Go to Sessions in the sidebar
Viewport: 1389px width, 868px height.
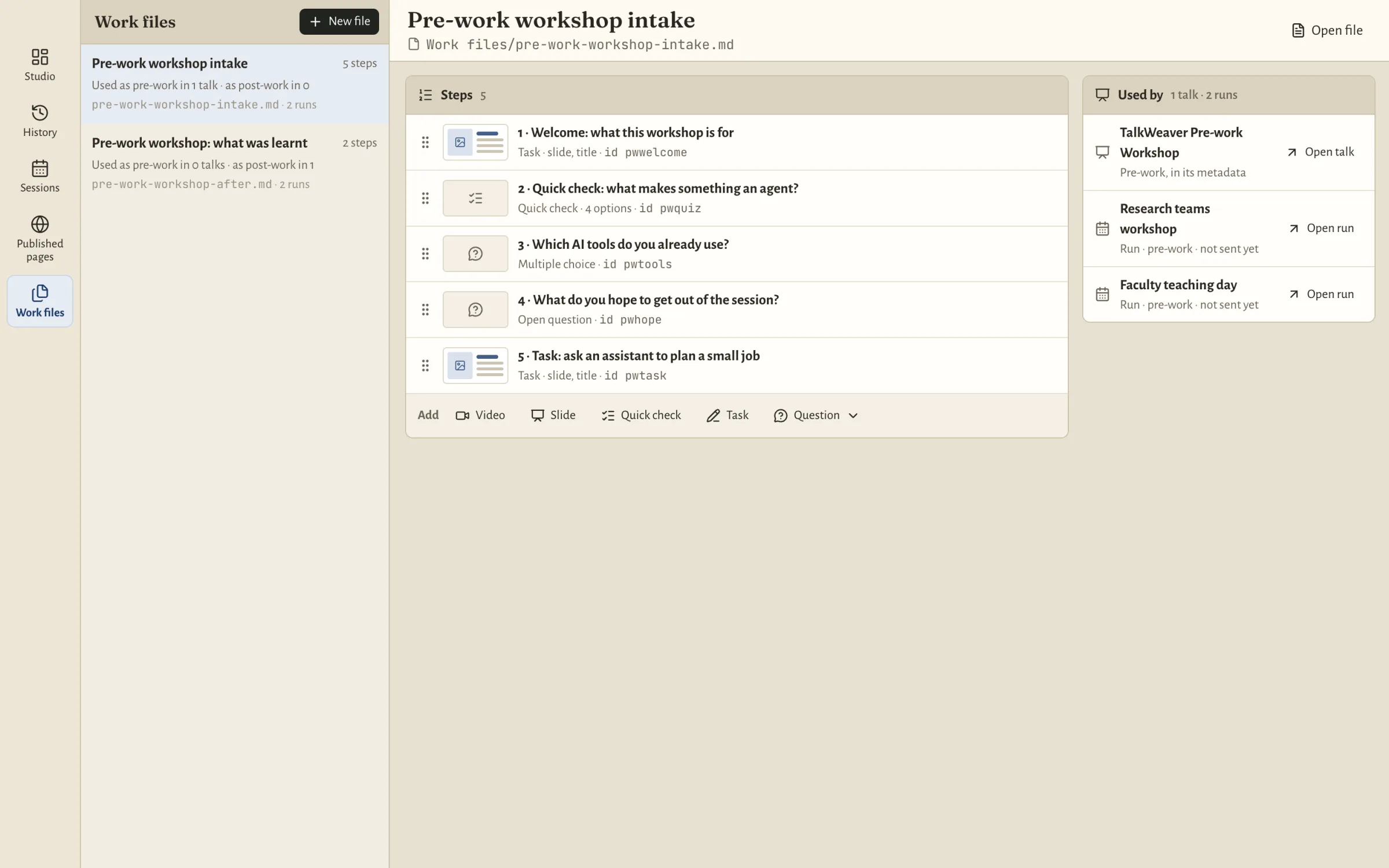[x=39, y=176]
